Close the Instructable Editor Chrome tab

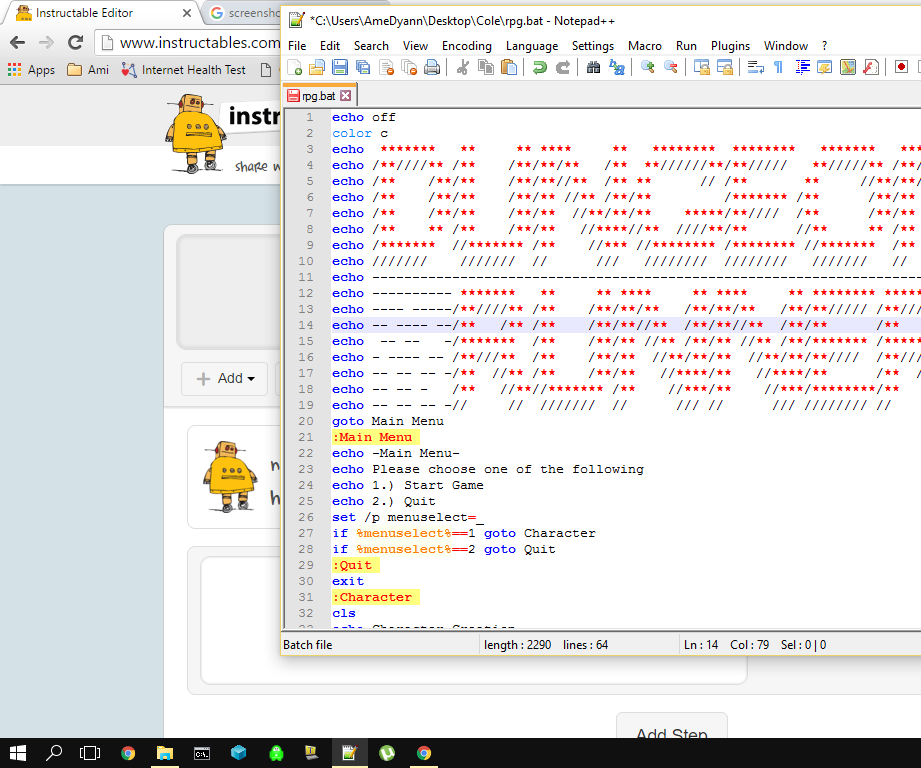coord(187,13)
